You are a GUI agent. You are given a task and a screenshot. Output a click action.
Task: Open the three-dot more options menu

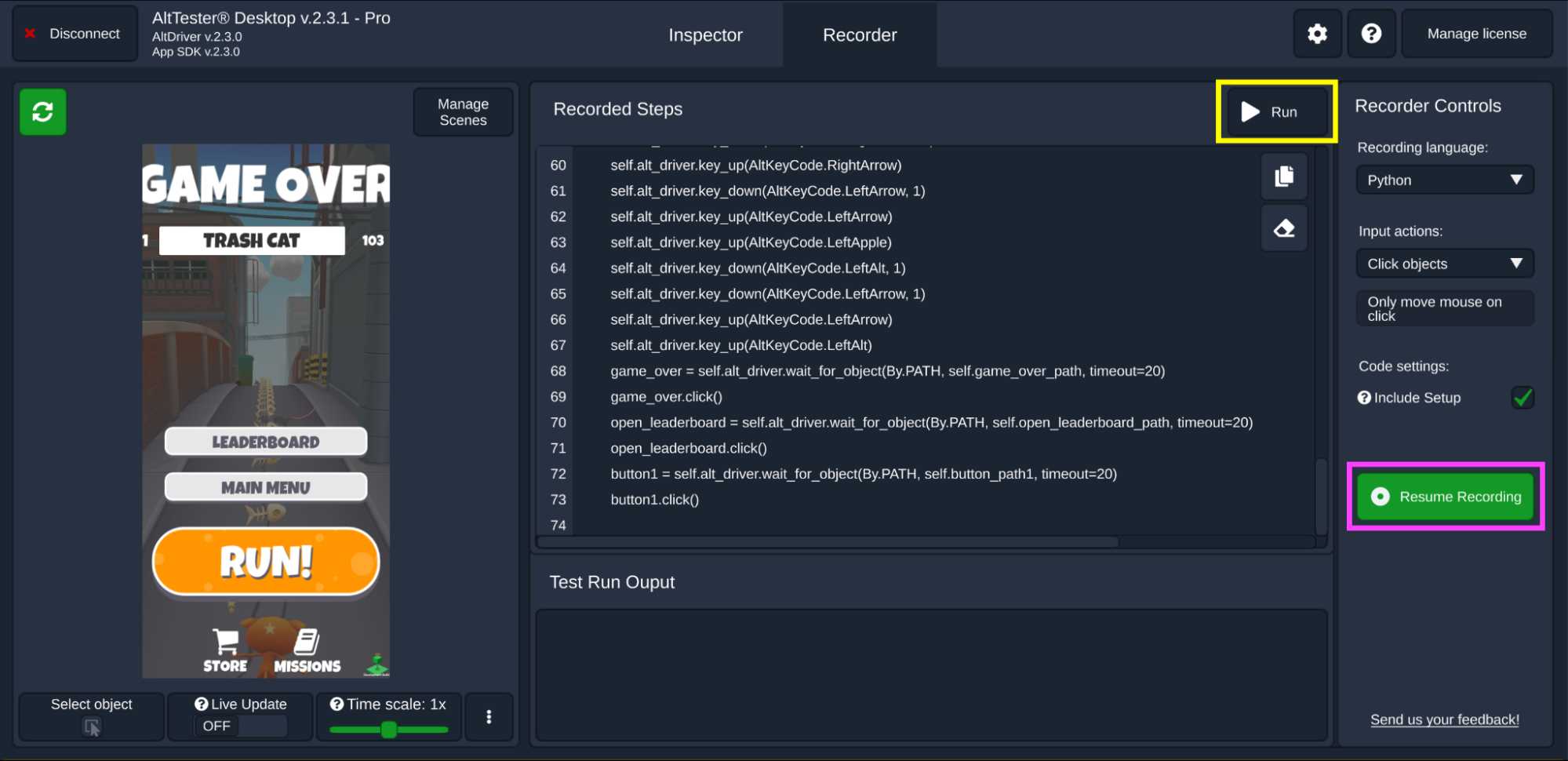click(x=489, y=716)
